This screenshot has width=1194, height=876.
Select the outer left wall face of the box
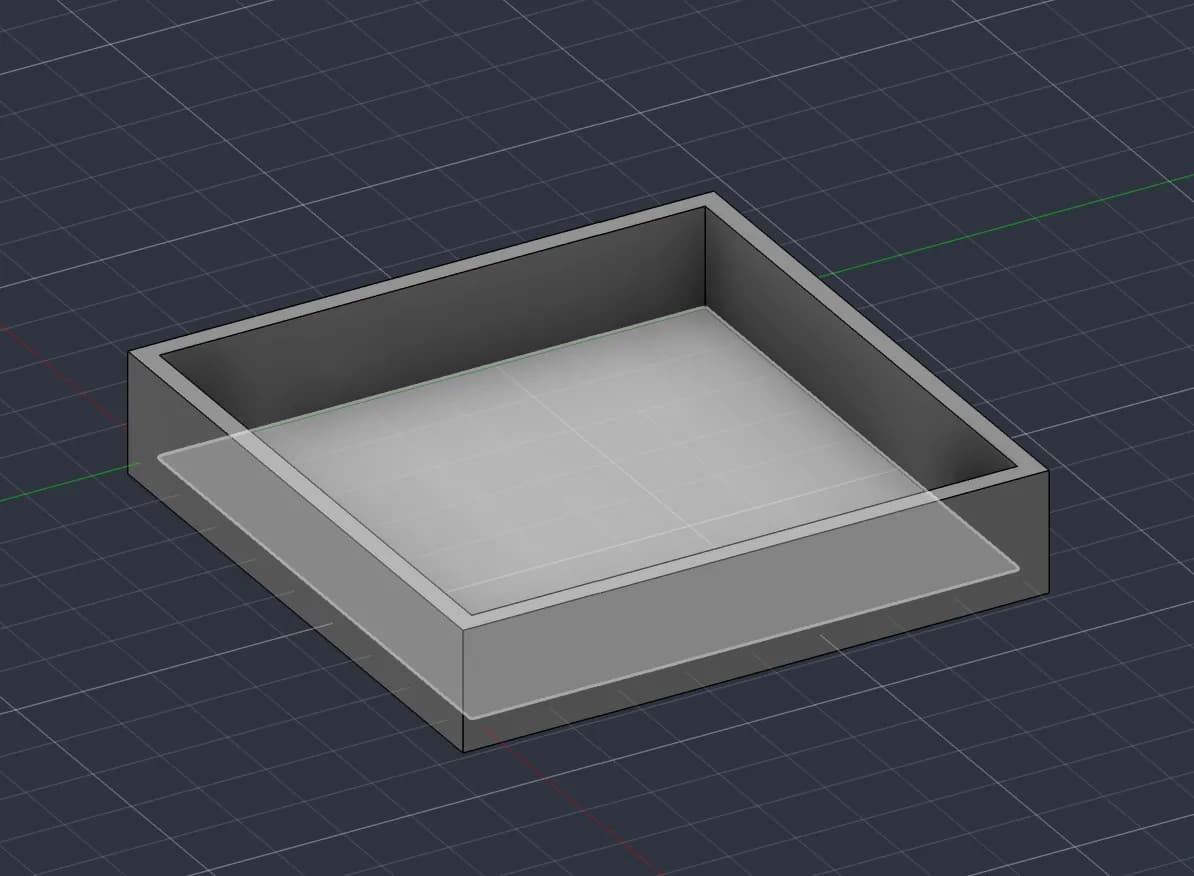pyautogui.click(x=297, y=552)
